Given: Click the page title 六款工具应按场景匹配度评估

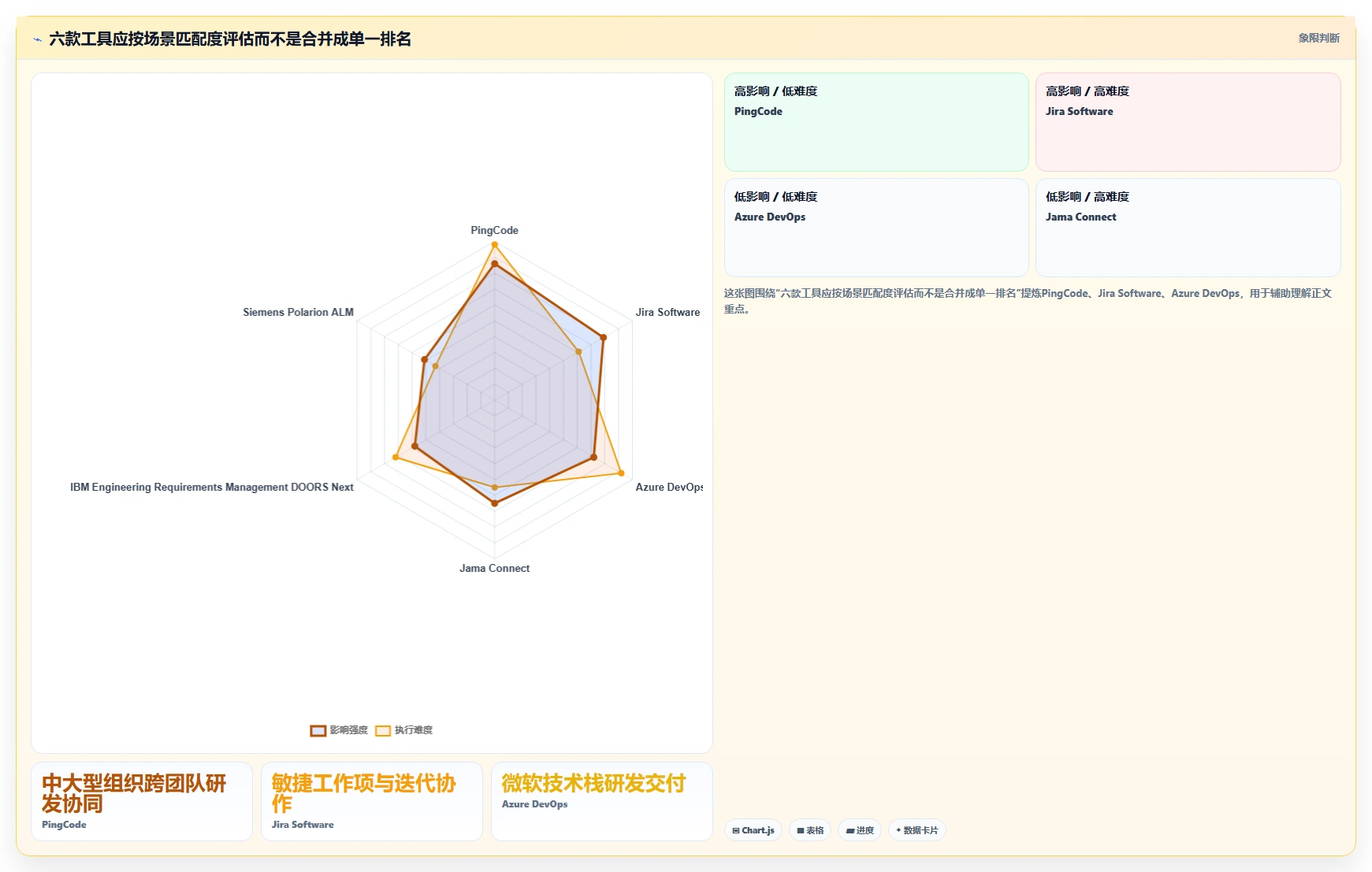Looking at the screenshot, I should click(230, 39).
